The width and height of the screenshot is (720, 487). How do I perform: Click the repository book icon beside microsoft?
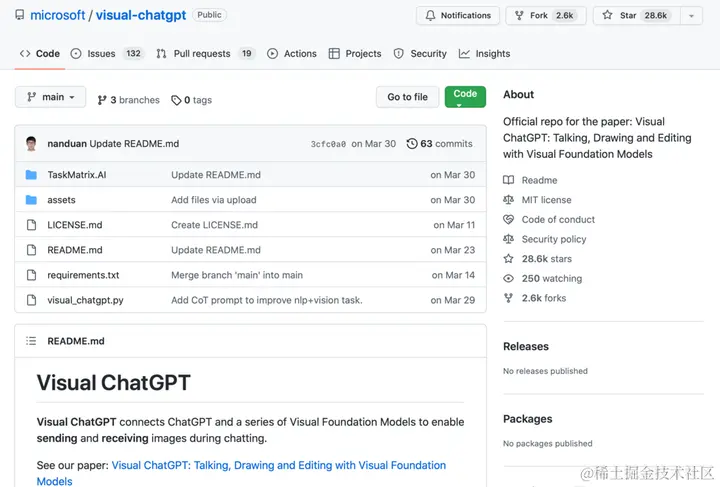coord(20,15)
